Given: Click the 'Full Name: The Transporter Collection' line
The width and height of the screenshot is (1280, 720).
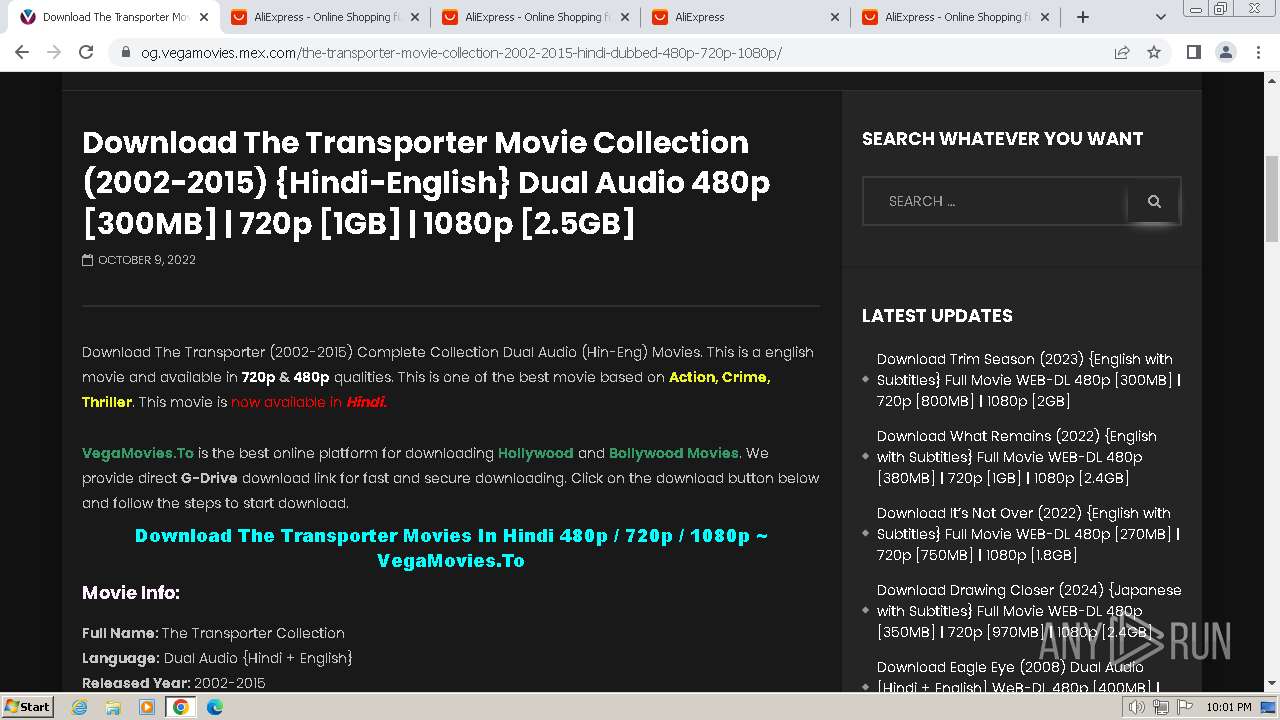Looking at the screenshot, I should [213, 633].
